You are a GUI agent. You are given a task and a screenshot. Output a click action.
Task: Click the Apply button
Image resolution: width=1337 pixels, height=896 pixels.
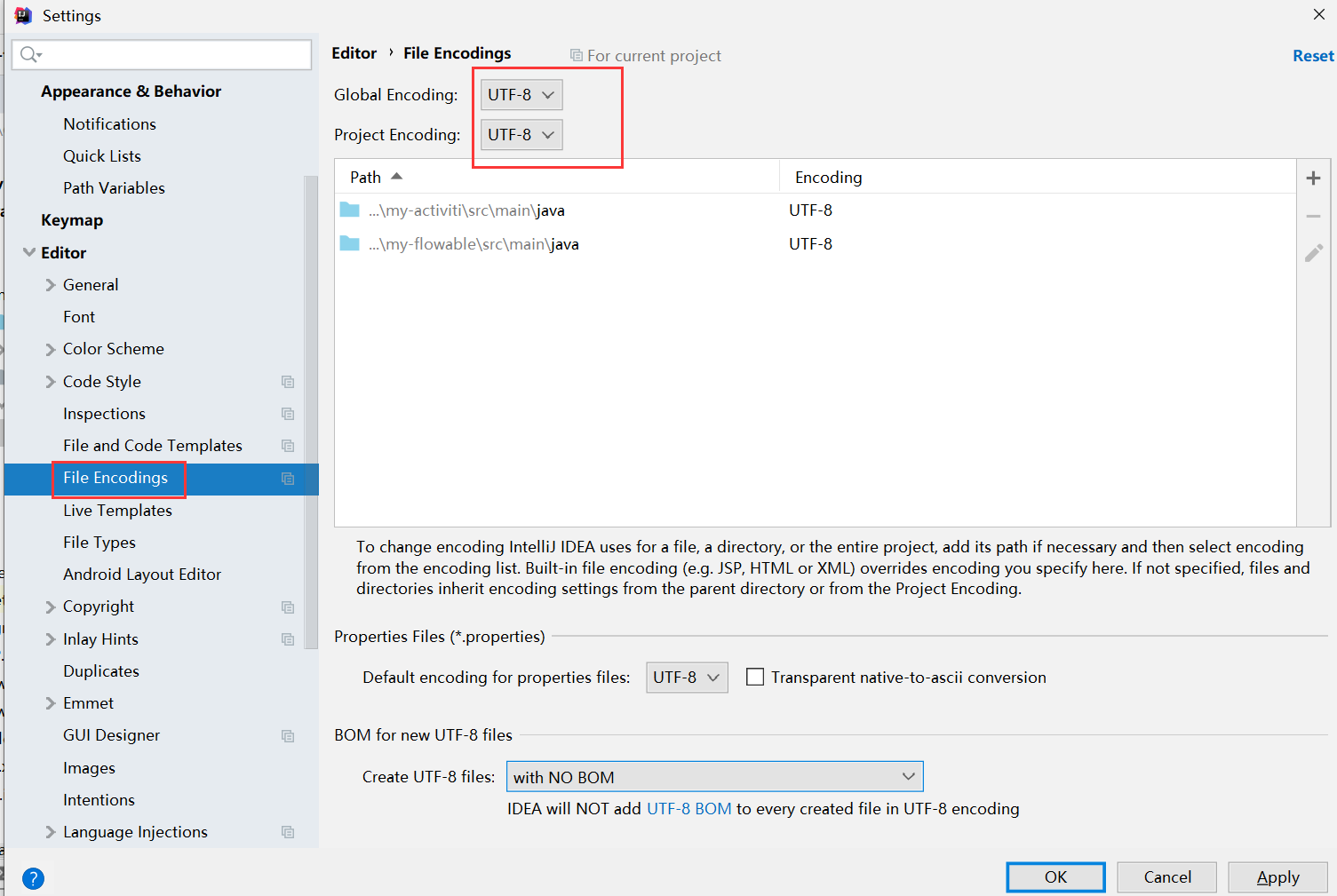click(1277, 877)
